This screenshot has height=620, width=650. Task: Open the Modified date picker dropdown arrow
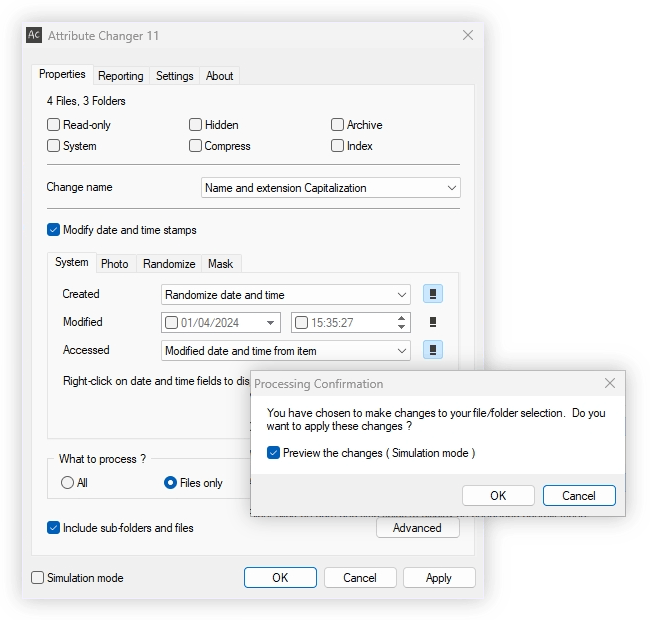[270, 323]
